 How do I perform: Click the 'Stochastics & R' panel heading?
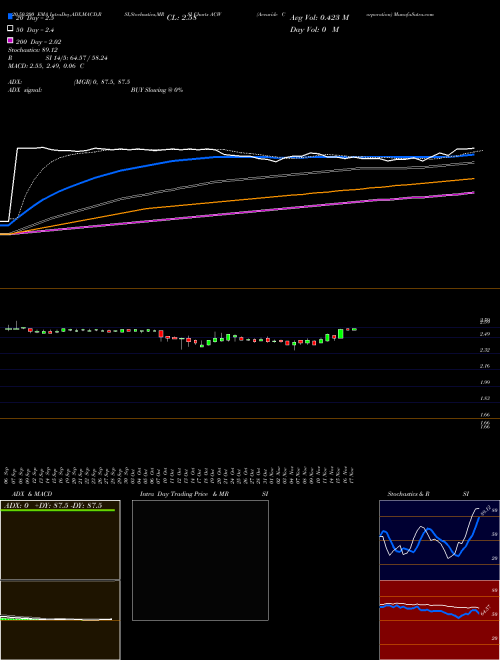click(x=409, y=494)
